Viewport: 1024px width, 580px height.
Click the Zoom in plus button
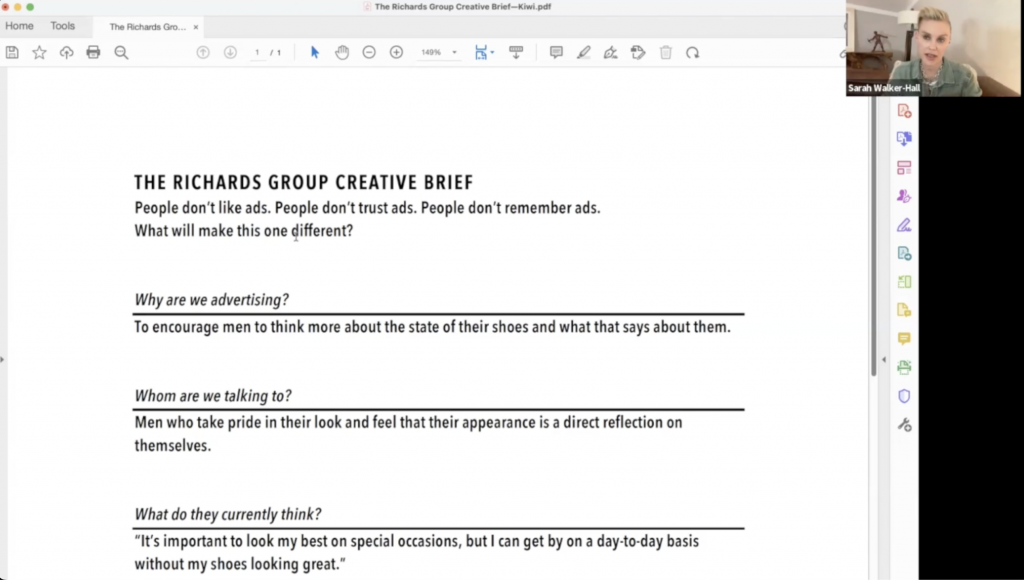point(396,52)
